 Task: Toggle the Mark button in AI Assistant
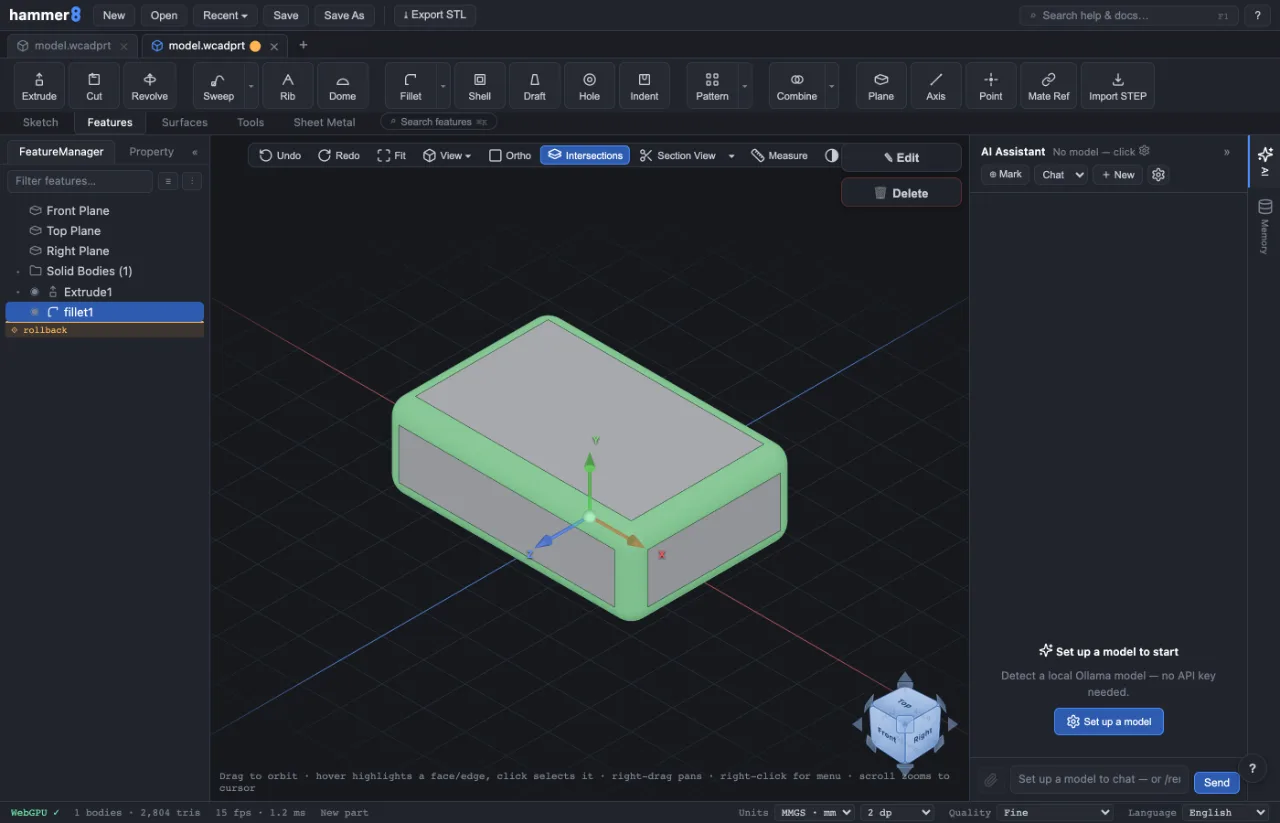1005,174
